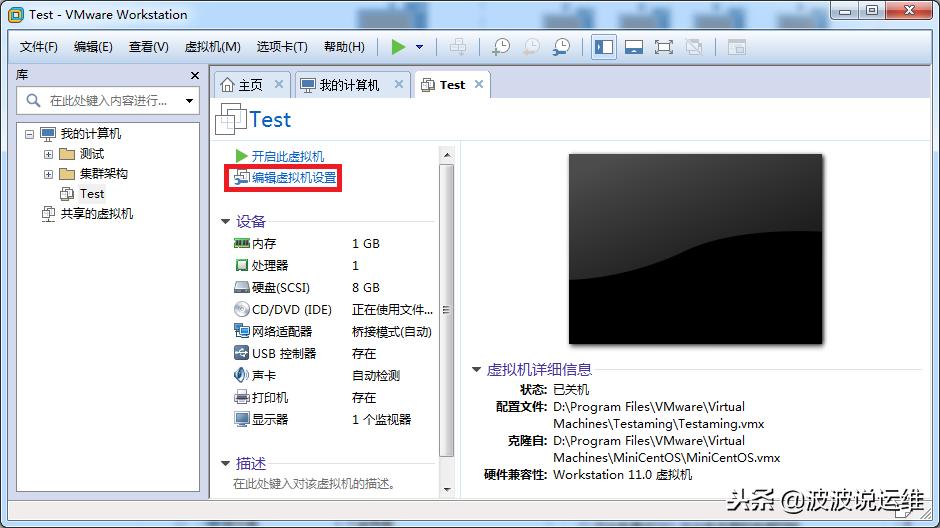Open the 编辑(E) menu
The width and height of the screenshot is (940, 528).
[x=93, y=47]
